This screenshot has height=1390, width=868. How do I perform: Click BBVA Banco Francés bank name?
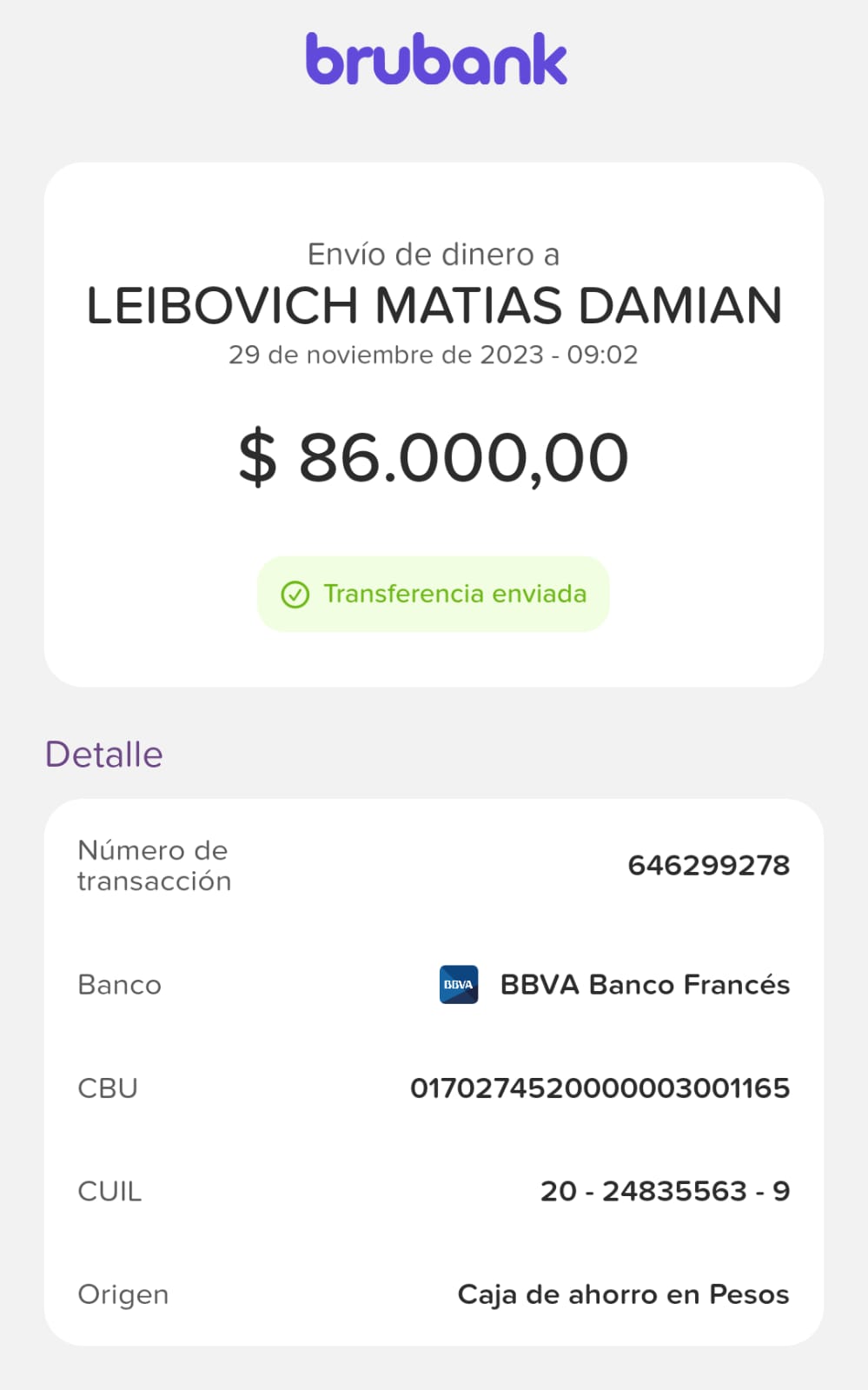tap(645, 985)
